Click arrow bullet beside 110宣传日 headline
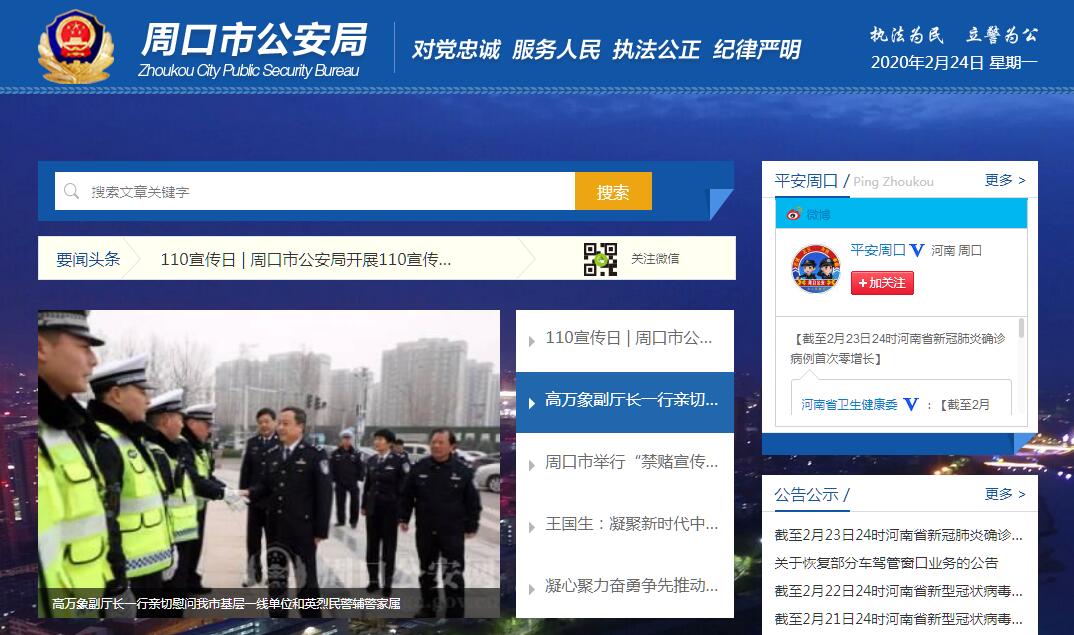Screen dimensions: 1074x635 coord(532,341)
